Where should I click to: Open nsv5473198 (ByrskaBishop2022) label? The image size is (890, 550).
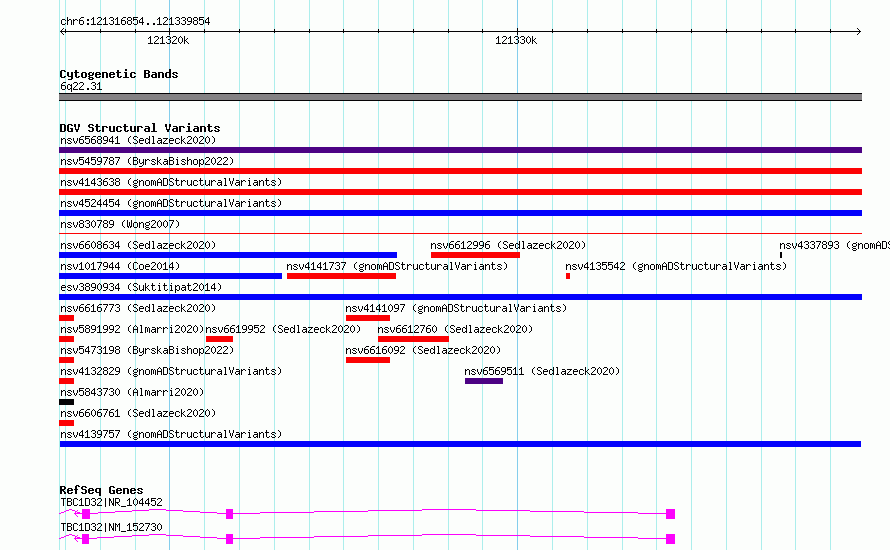pos(147,350)
